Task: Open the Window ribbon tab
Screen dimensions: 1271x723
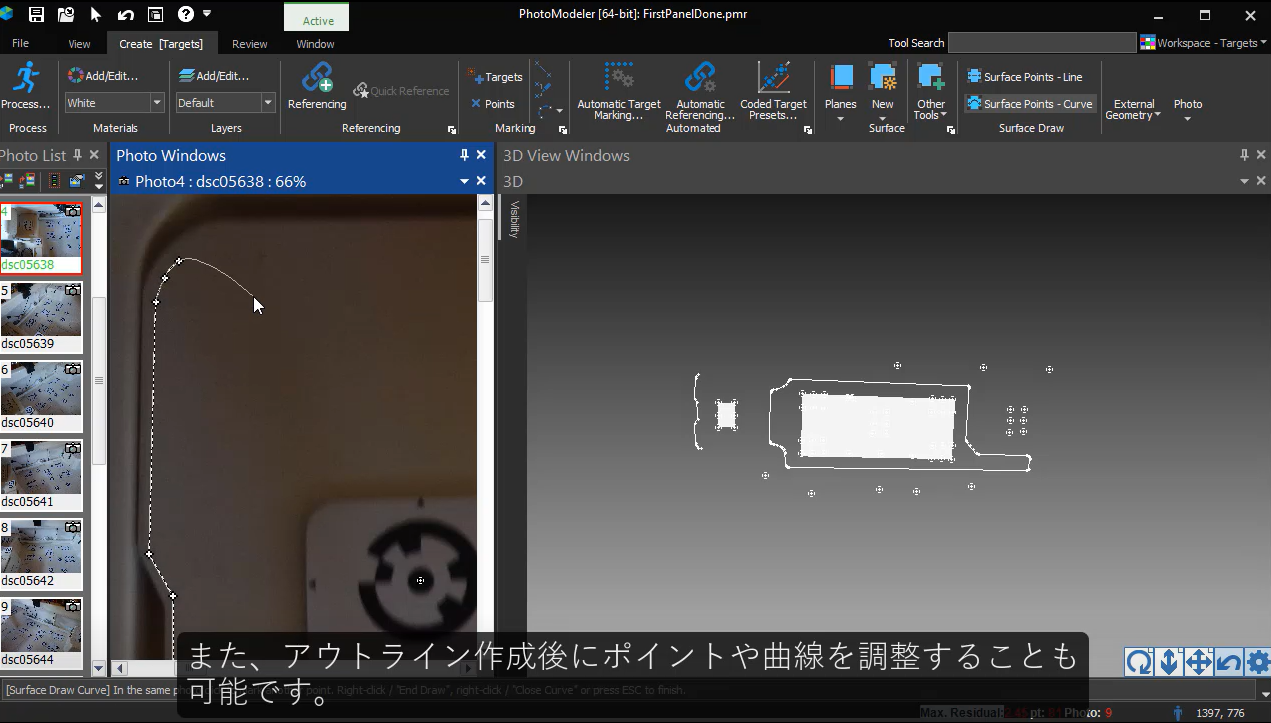Action: click(315, 44)
